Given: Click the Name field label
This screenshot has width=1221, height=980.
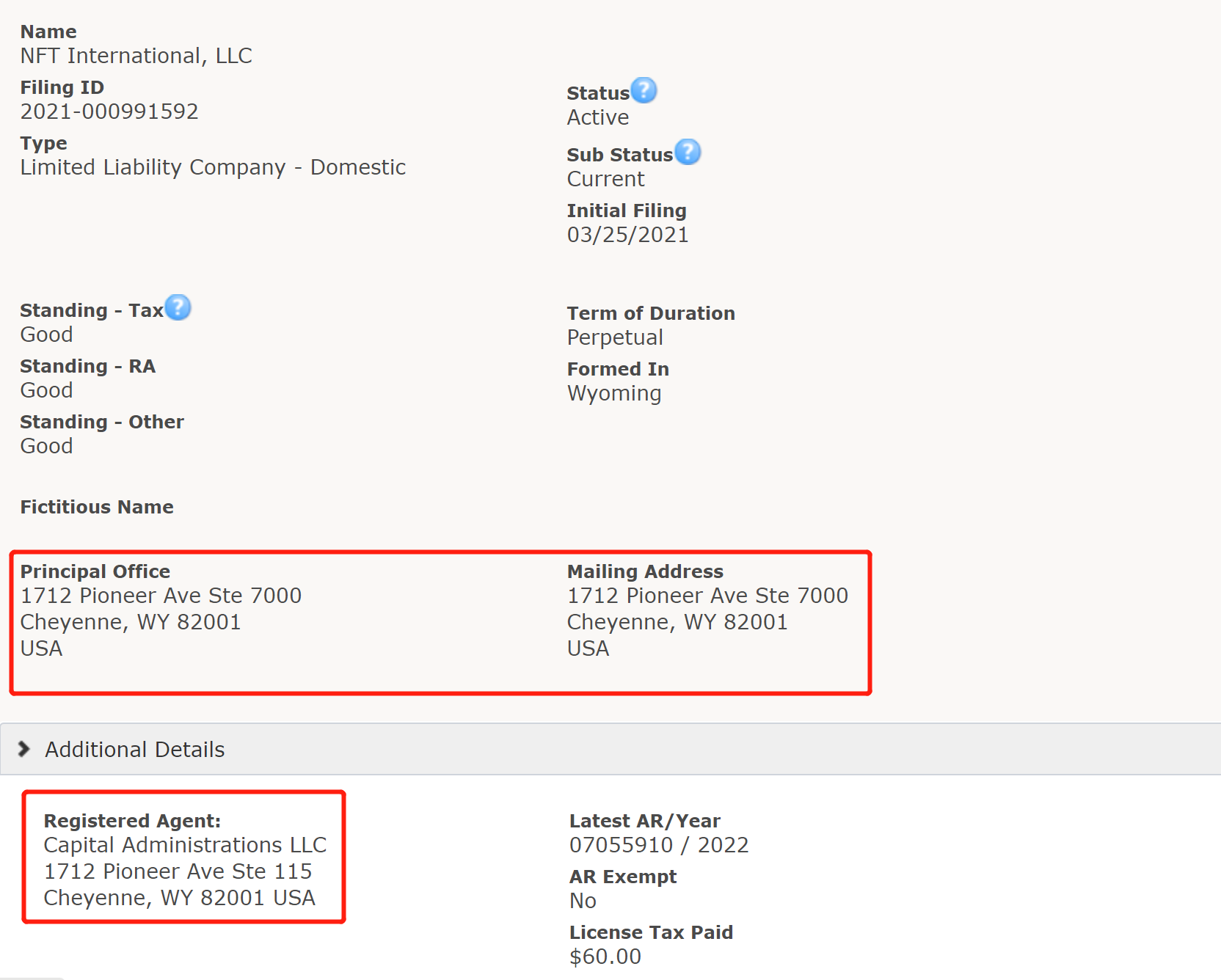Looking at the screenshot, I should pos(48,32).
